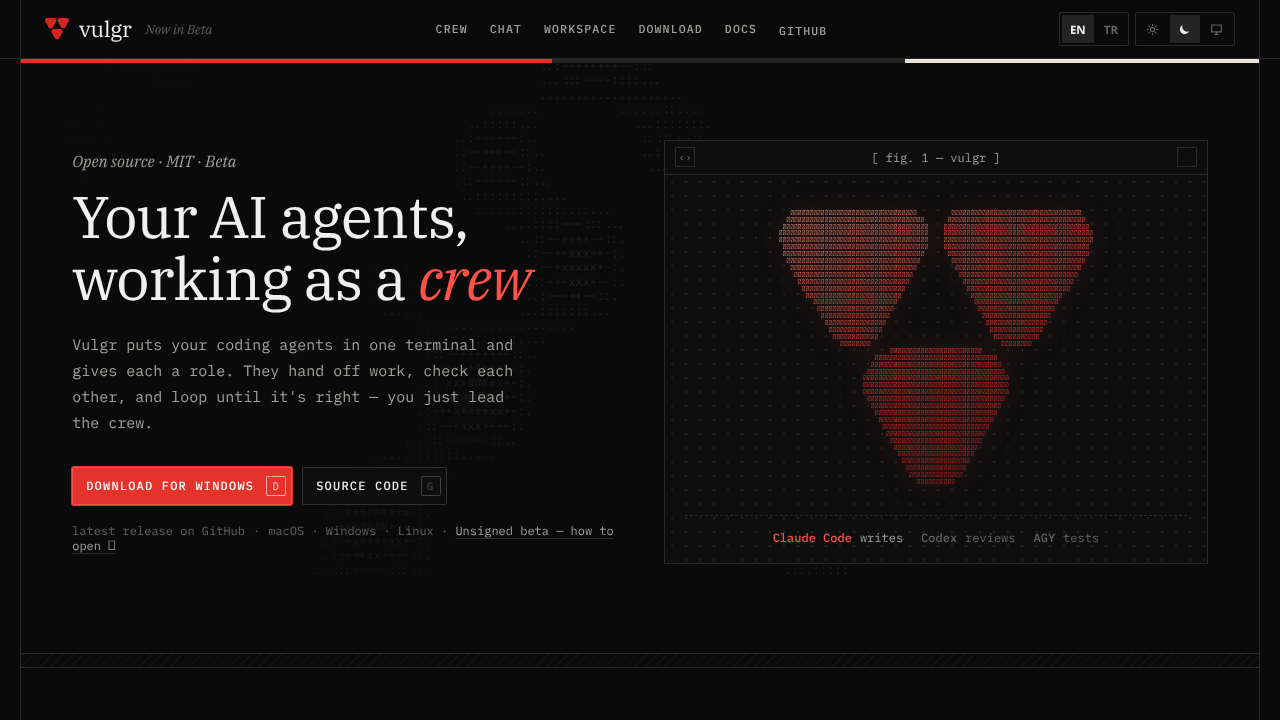
Task: Switch to light theme sun icon
Action: (x=1152, y=29)
